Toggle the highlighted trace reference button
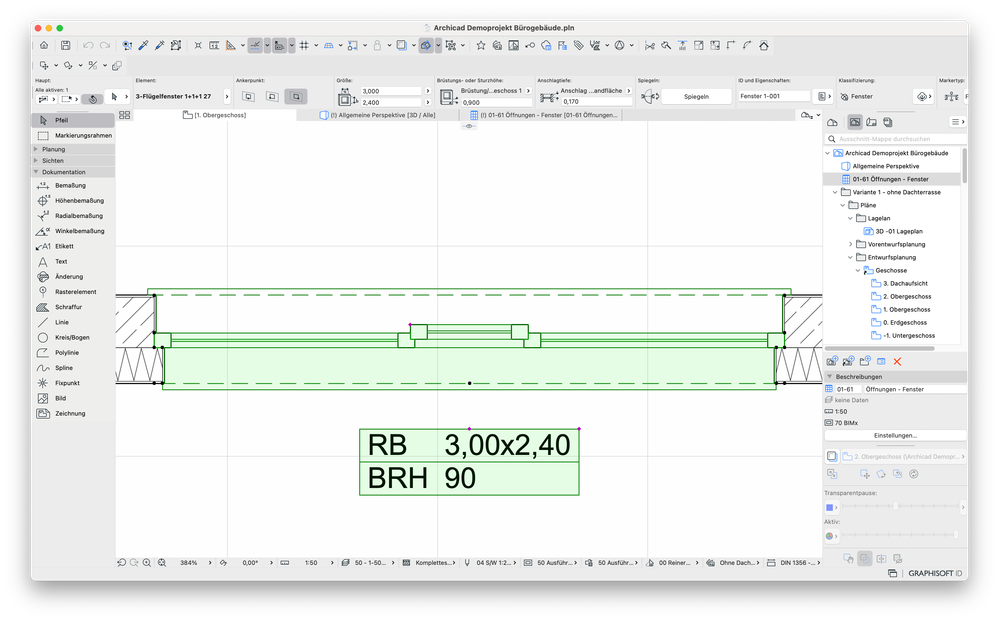 coord(425,45)
